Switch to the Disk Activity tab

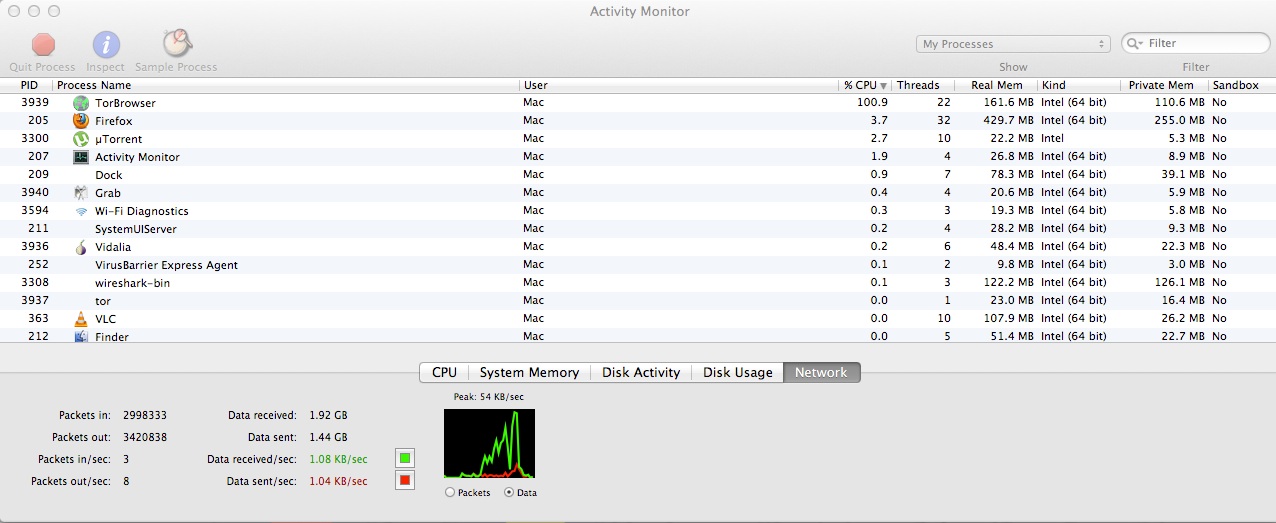click(x=641, y=372)
